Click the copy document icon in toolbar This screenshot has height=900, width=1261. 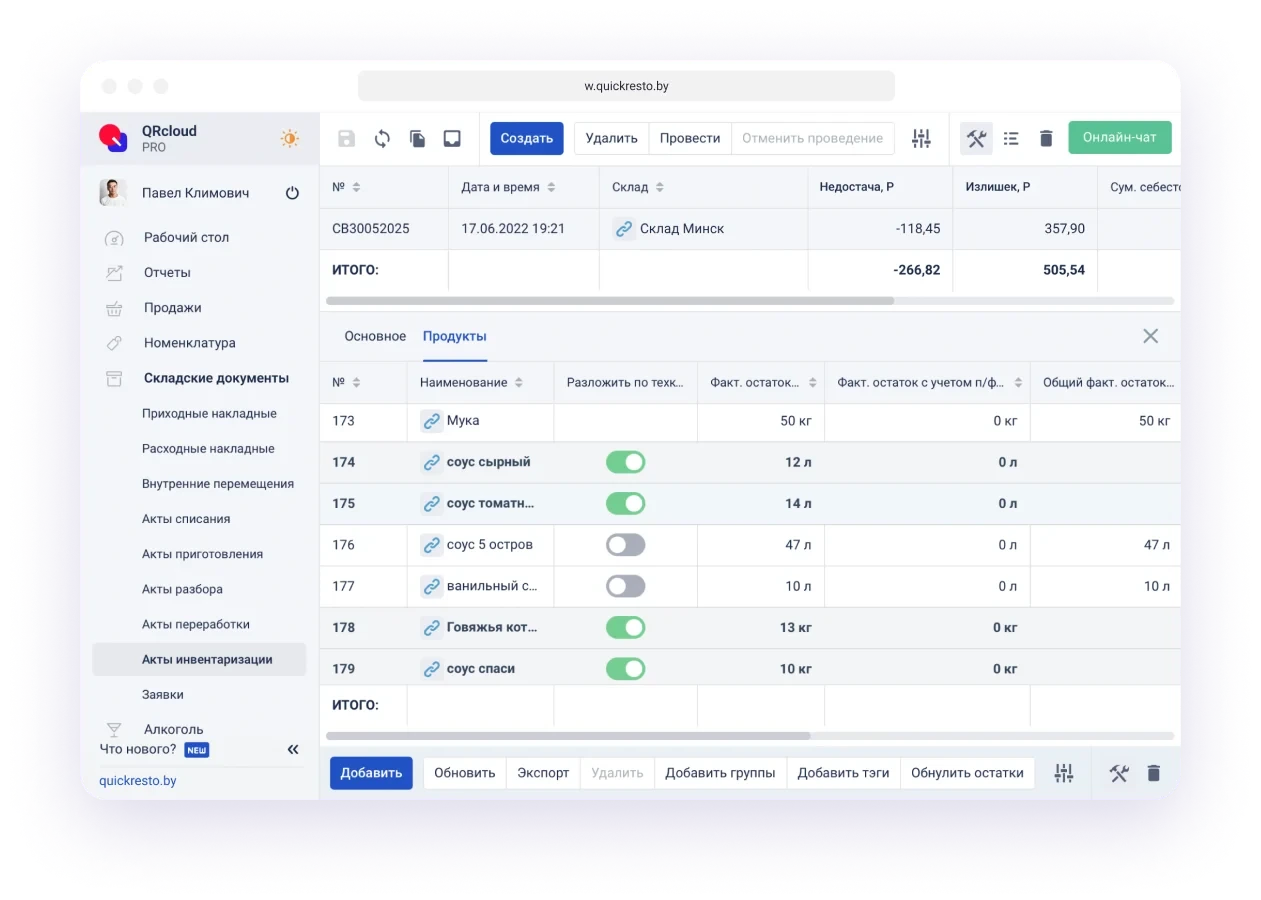[417, 139]
